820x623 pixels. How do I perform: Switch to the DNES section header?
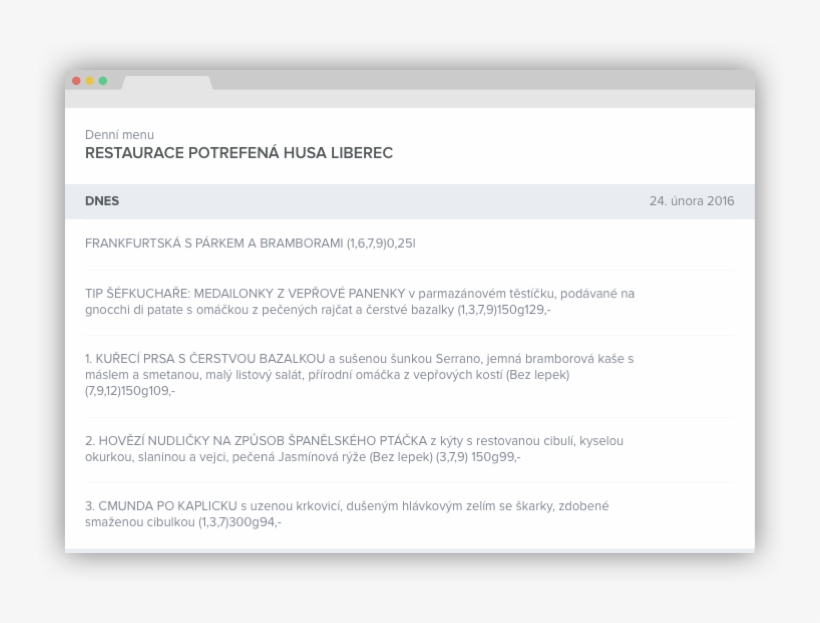point(103,201)
